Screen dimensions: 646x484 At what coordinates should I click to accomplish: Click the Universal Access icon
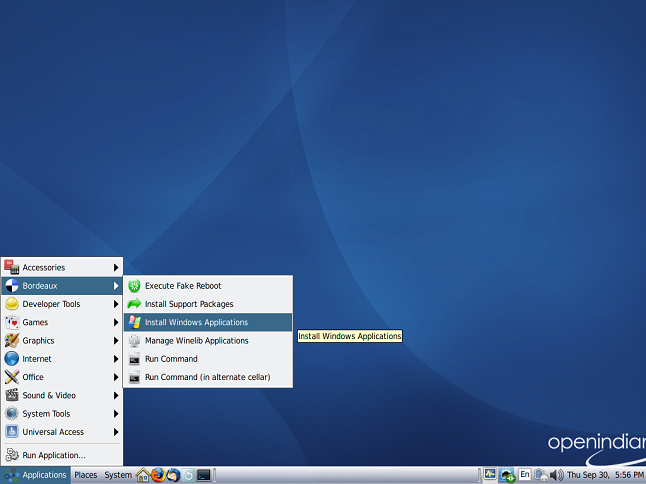tap(12, 432)
